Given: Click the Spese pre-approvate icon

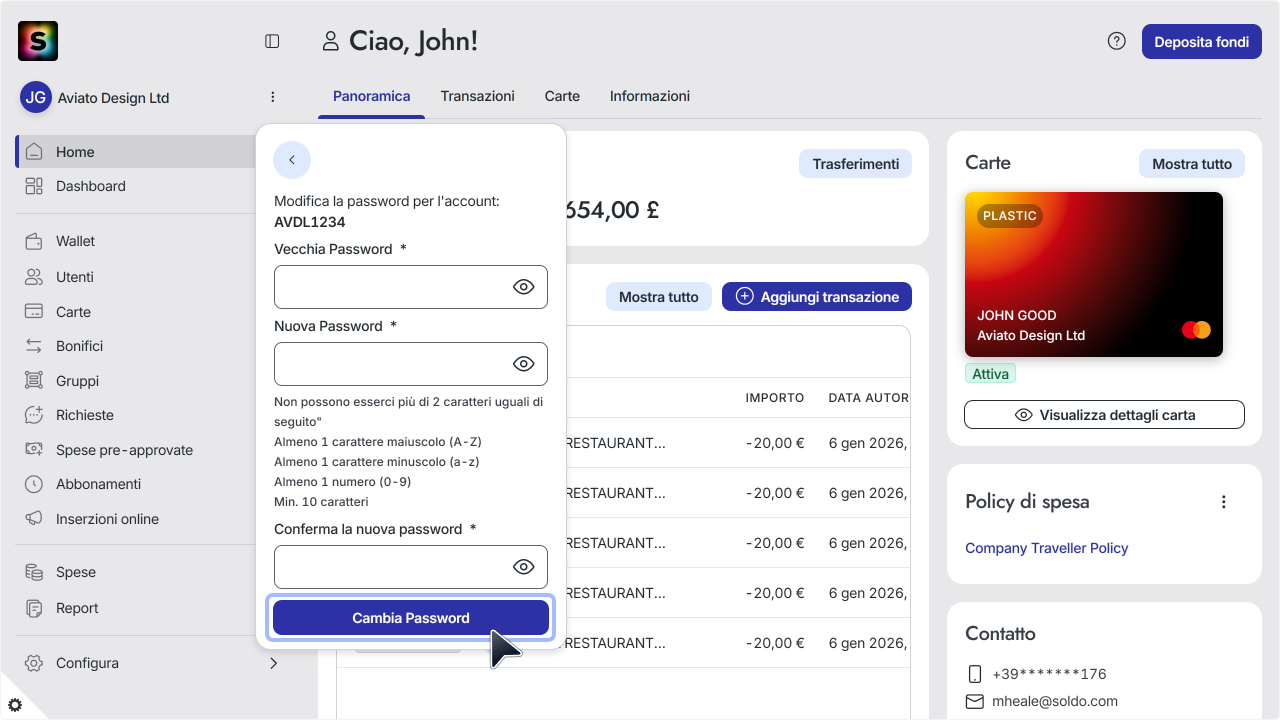Looking at the screenshot, I should pyautogui.click(x=35, y=450).
